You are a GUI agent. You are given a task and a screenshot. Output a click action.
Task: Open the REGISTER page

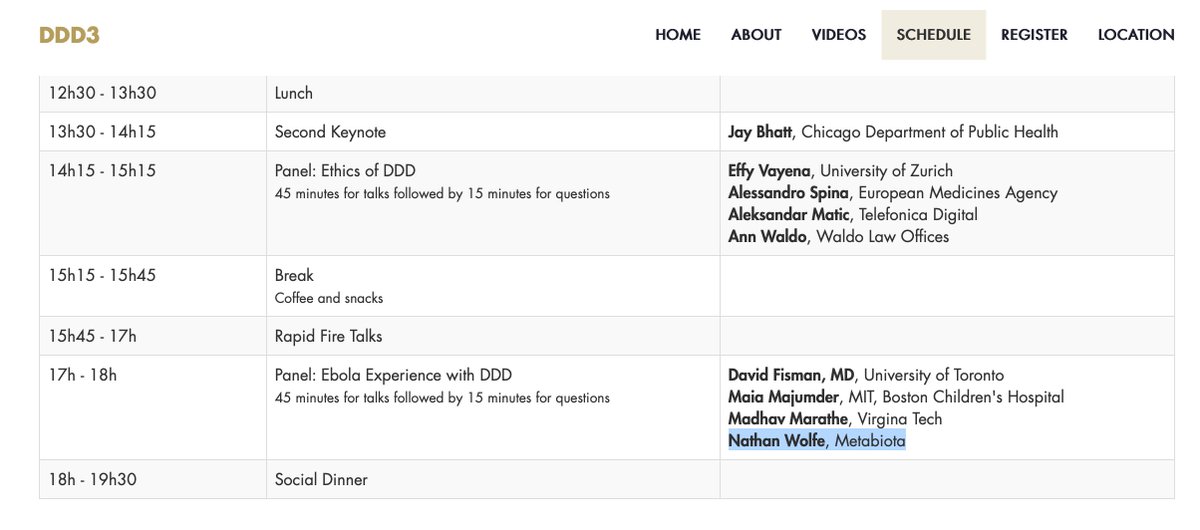pyautogui.click(x=1034, y=35)
